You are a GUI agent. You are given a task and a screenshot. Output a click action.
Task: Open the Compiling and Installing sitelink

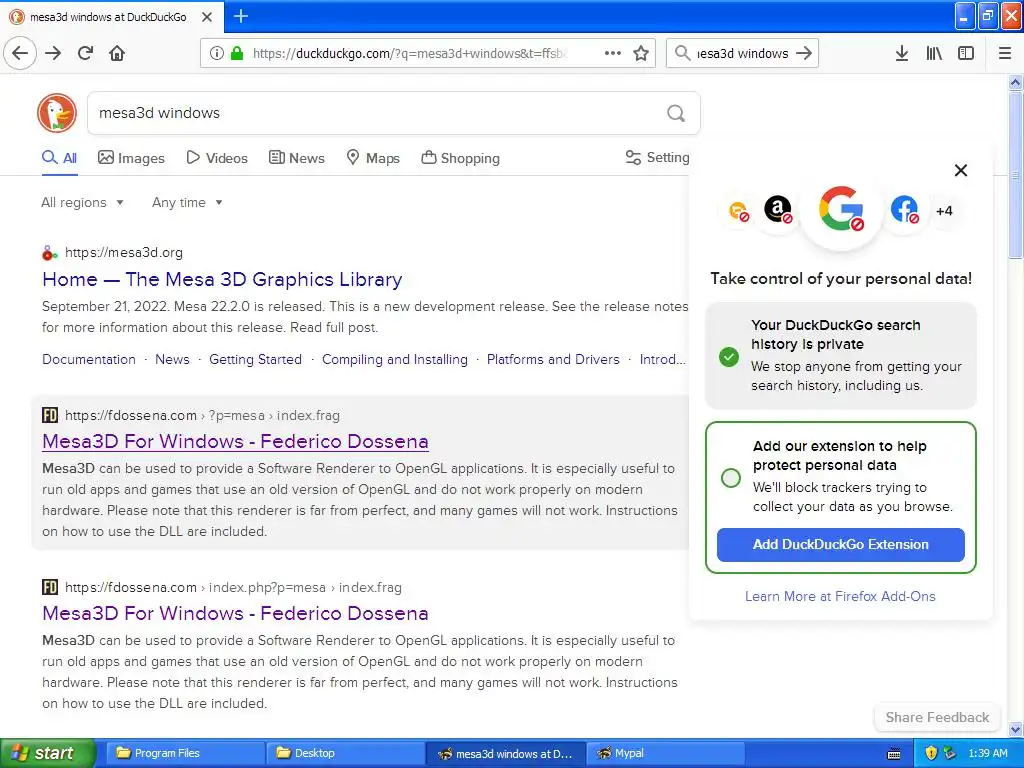pyautogui.click(x=394, y=359)
